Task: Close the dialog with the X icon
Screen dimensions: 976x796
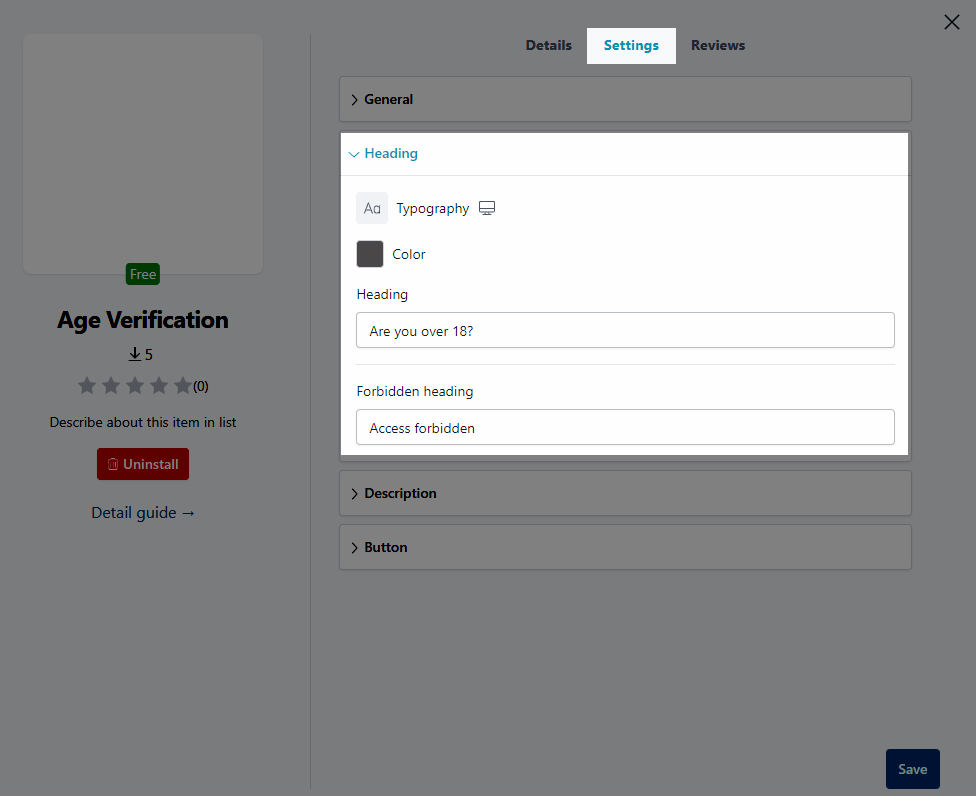Action: tap(951, 22)
